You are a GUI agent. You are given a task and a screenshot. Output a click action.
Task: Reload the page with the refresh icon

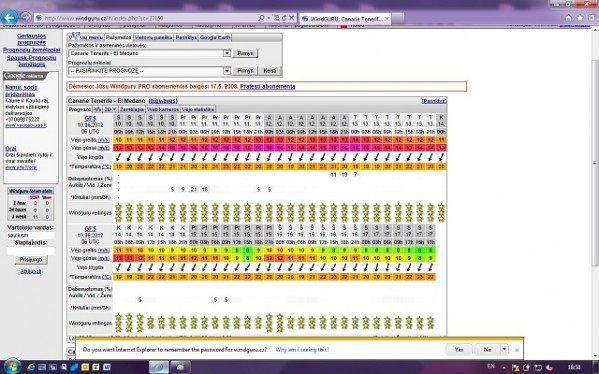[284, 18]
